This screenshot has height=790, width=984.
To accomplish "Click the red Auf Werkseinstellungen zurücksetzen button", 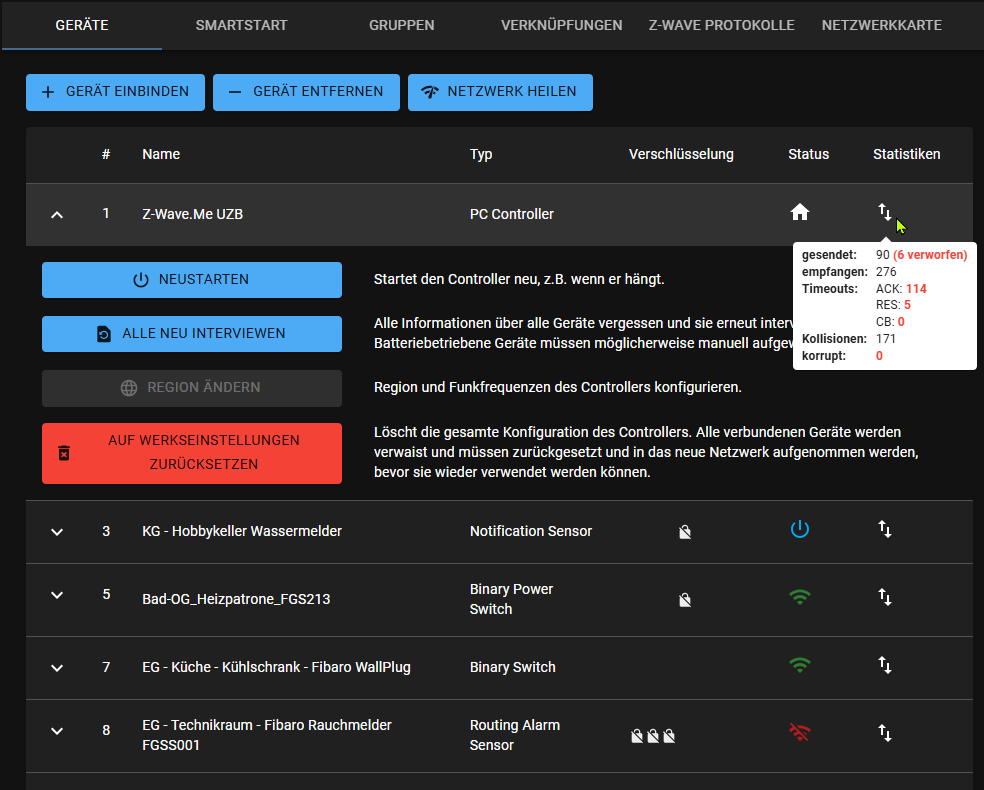I will (191, 453).
